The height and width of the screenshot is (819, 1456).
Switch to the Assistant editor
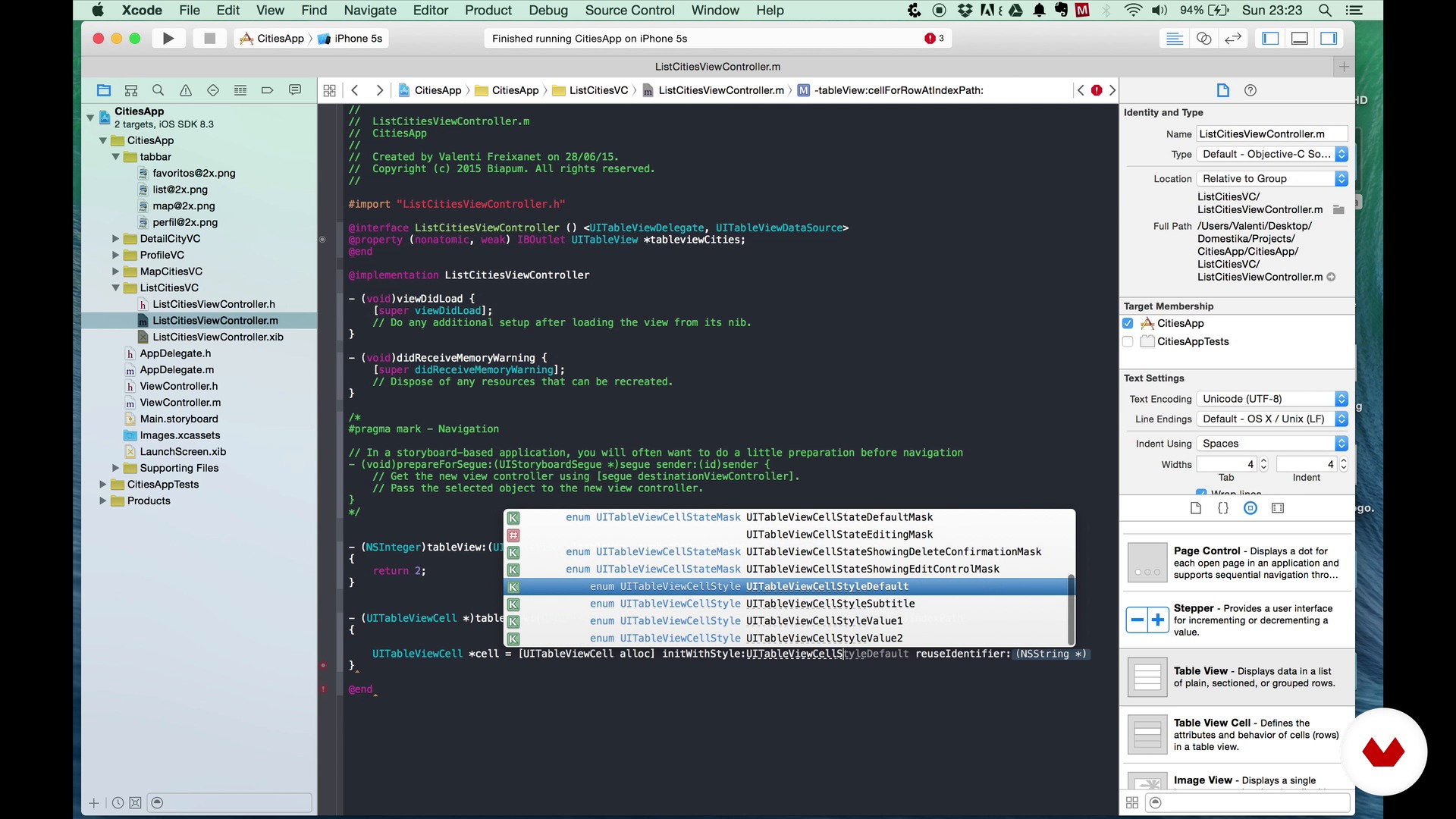pos(1203,39)
